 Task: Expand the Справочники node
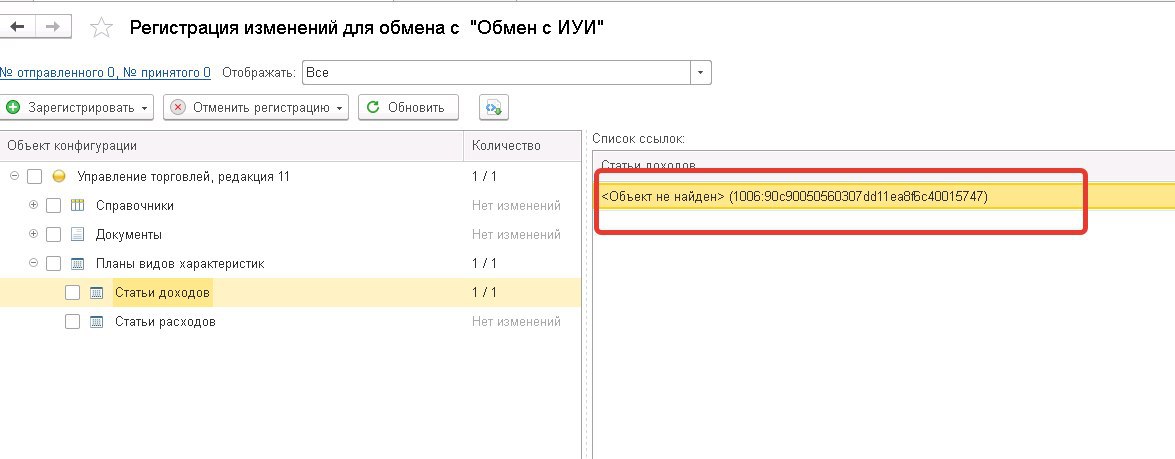point(33,205)
